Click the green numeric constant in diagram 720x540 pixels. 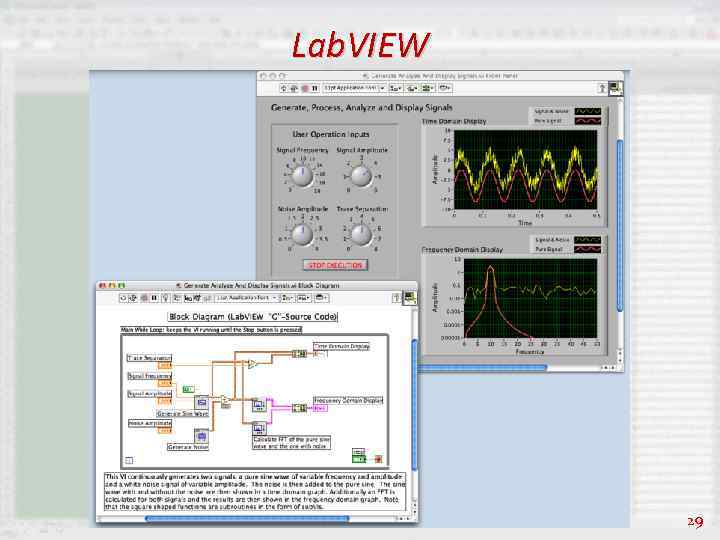pyautogui.click(x=189, y=389)
